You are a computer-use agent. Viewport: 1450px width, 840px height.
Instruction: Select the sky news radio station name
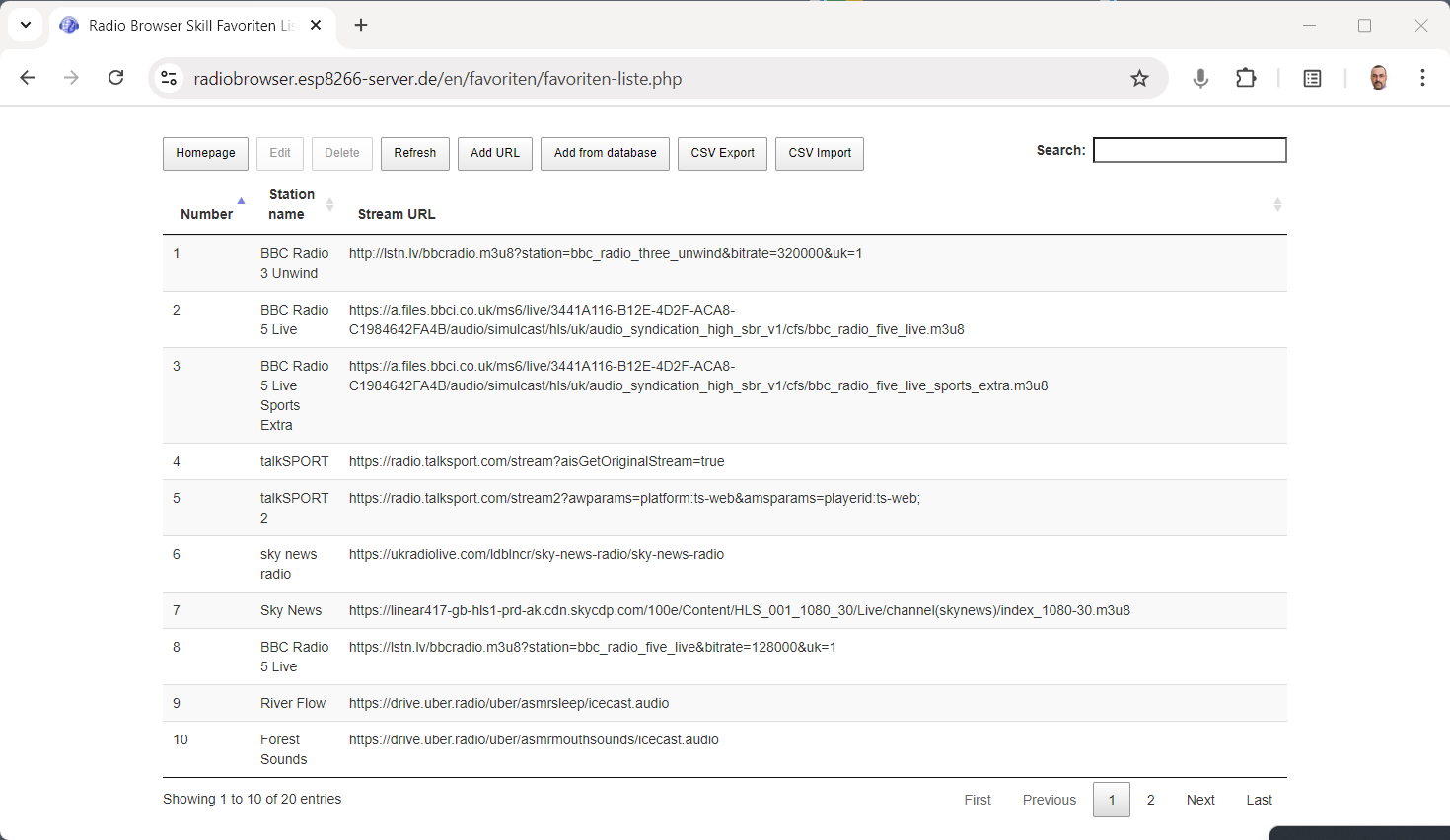coord(289,564)
